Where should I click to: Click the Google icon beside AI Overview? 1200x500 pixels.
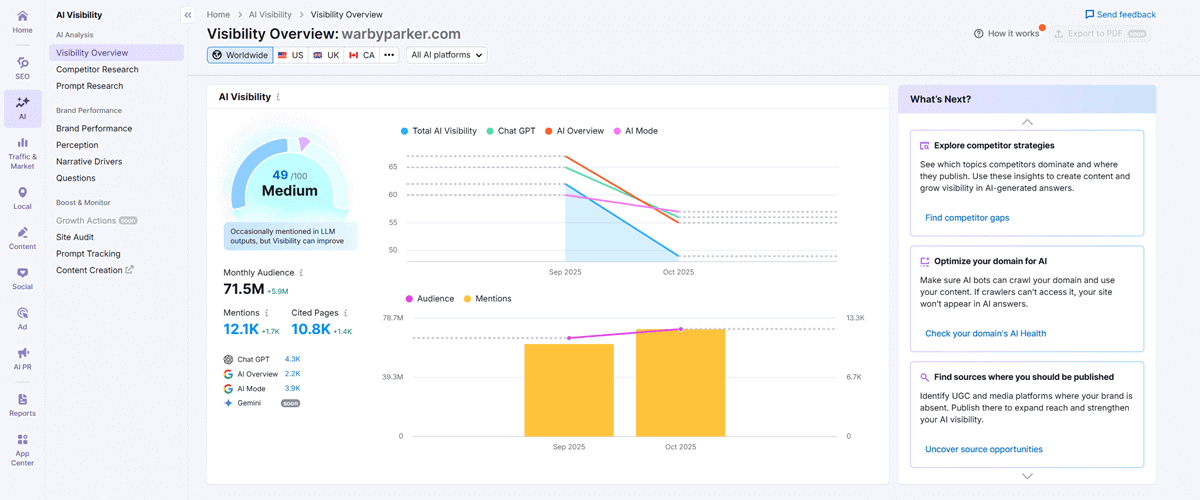[x=229, y=374]
